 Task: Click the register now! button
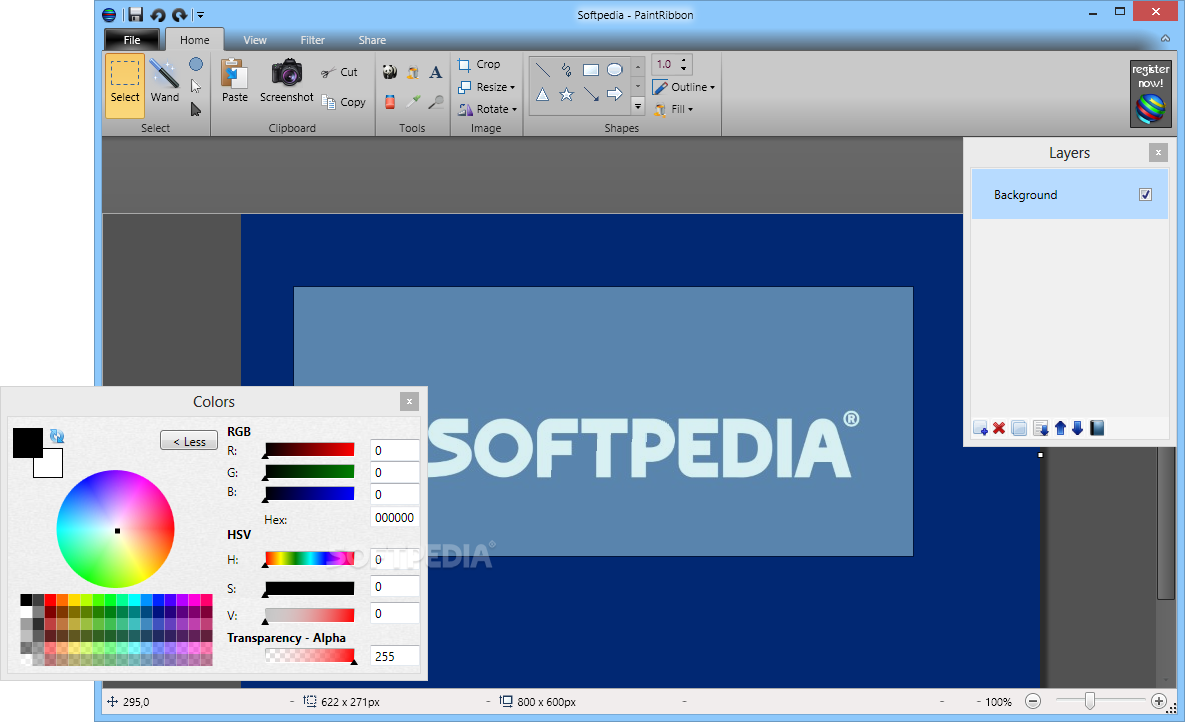(1150, 93)
